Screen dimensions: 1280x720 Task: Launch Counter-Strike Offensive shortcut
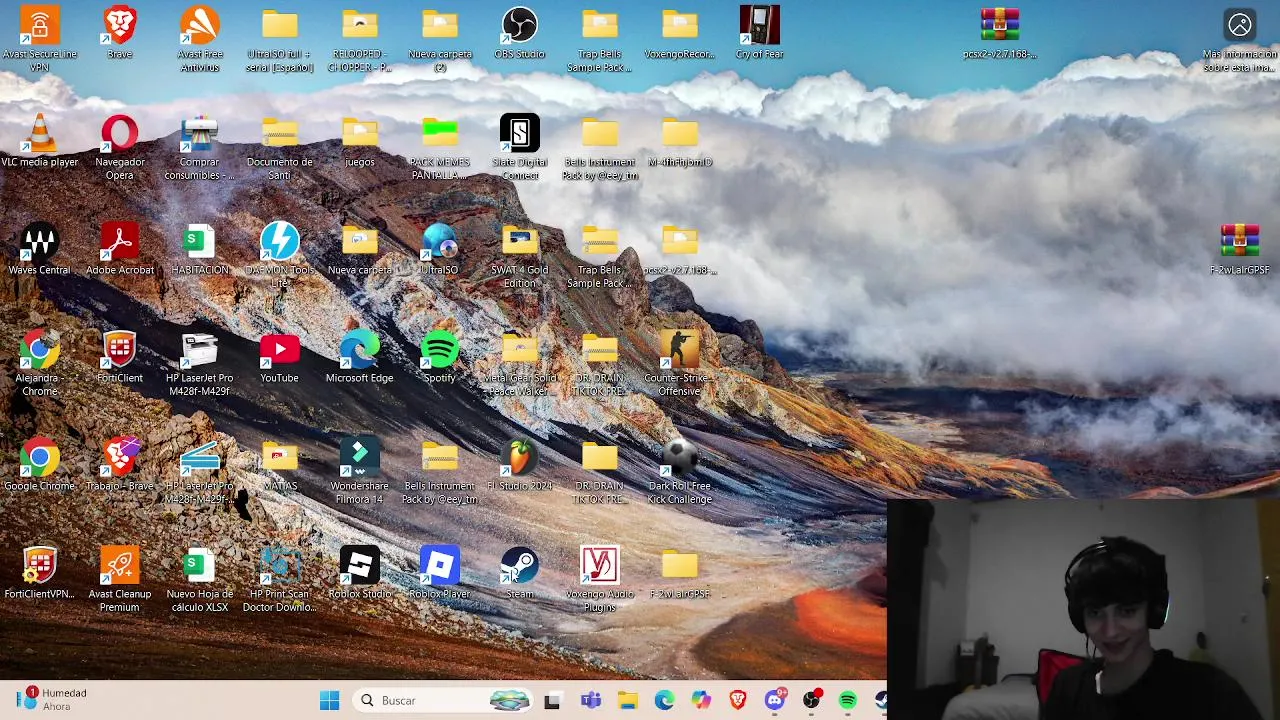(x=680, y=362)
